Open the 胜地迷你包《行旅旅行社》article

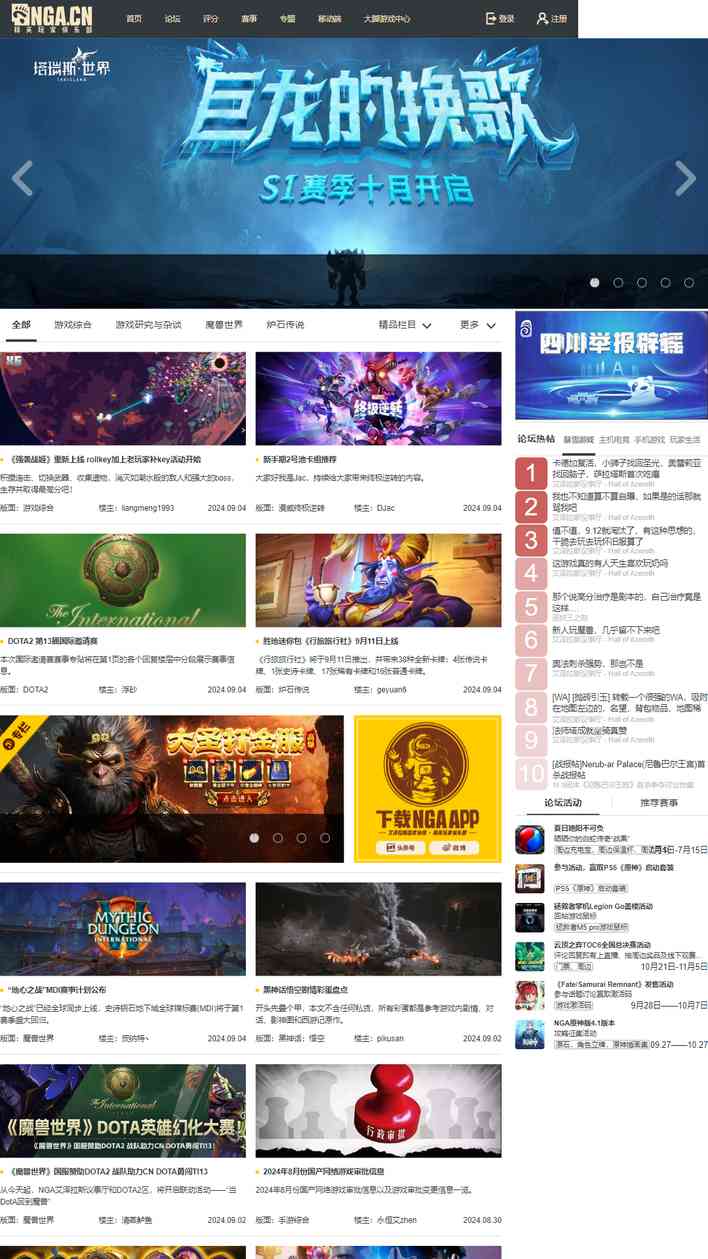click(330, 641)
